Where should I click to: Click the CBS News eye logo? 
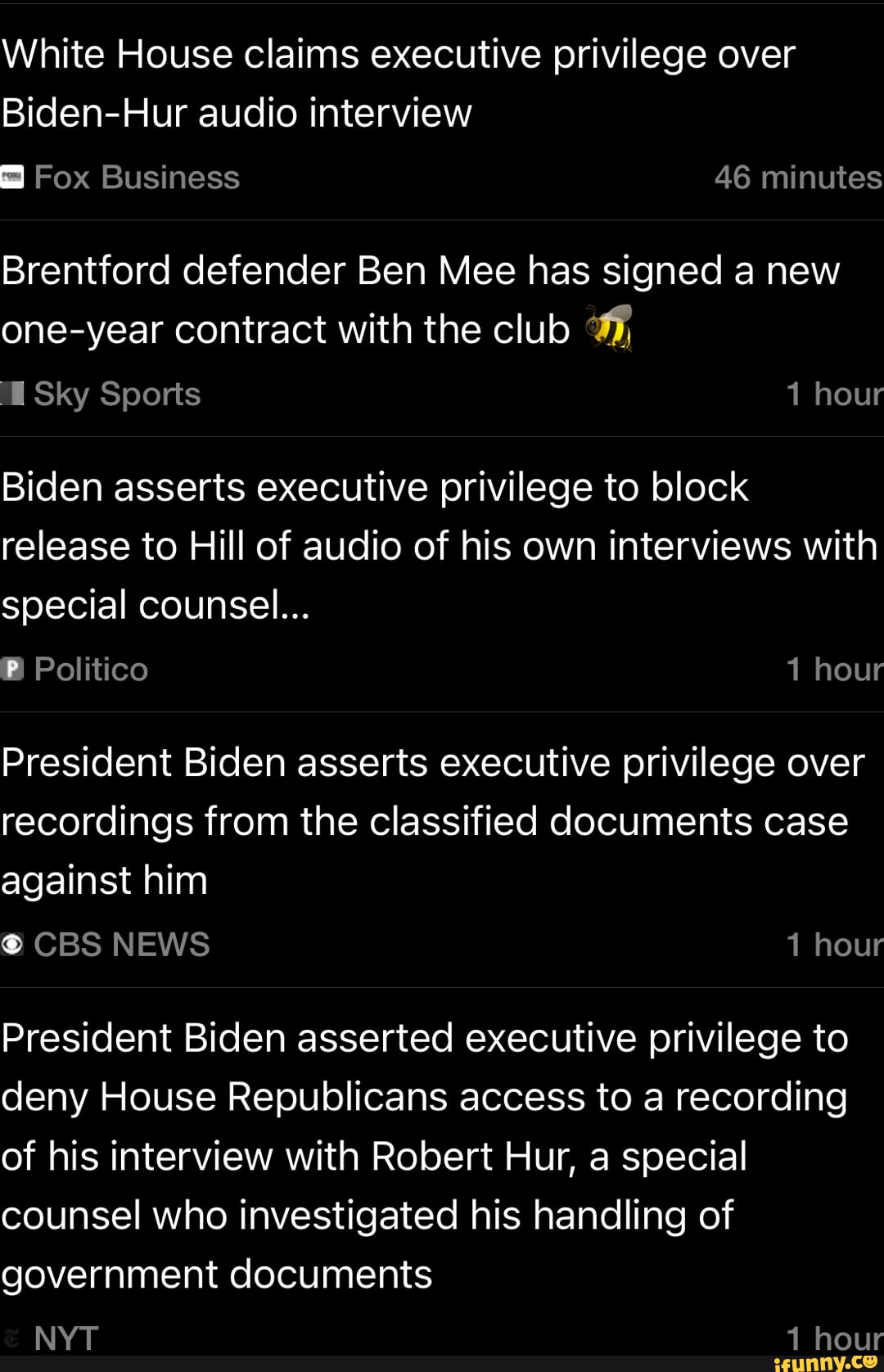[x=11, y=945]
